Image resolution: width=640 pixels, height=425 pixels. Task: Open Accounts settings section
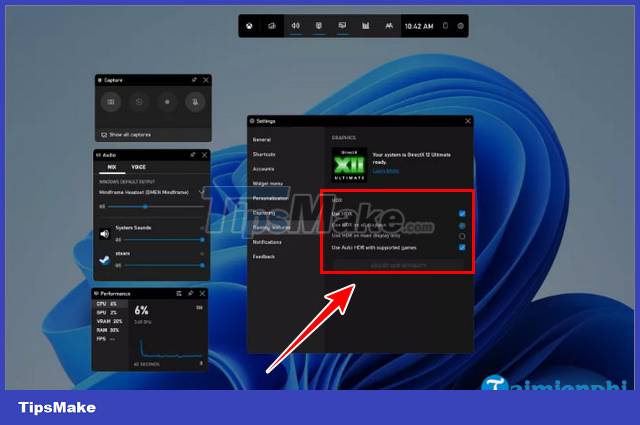(x=263, y=169)
